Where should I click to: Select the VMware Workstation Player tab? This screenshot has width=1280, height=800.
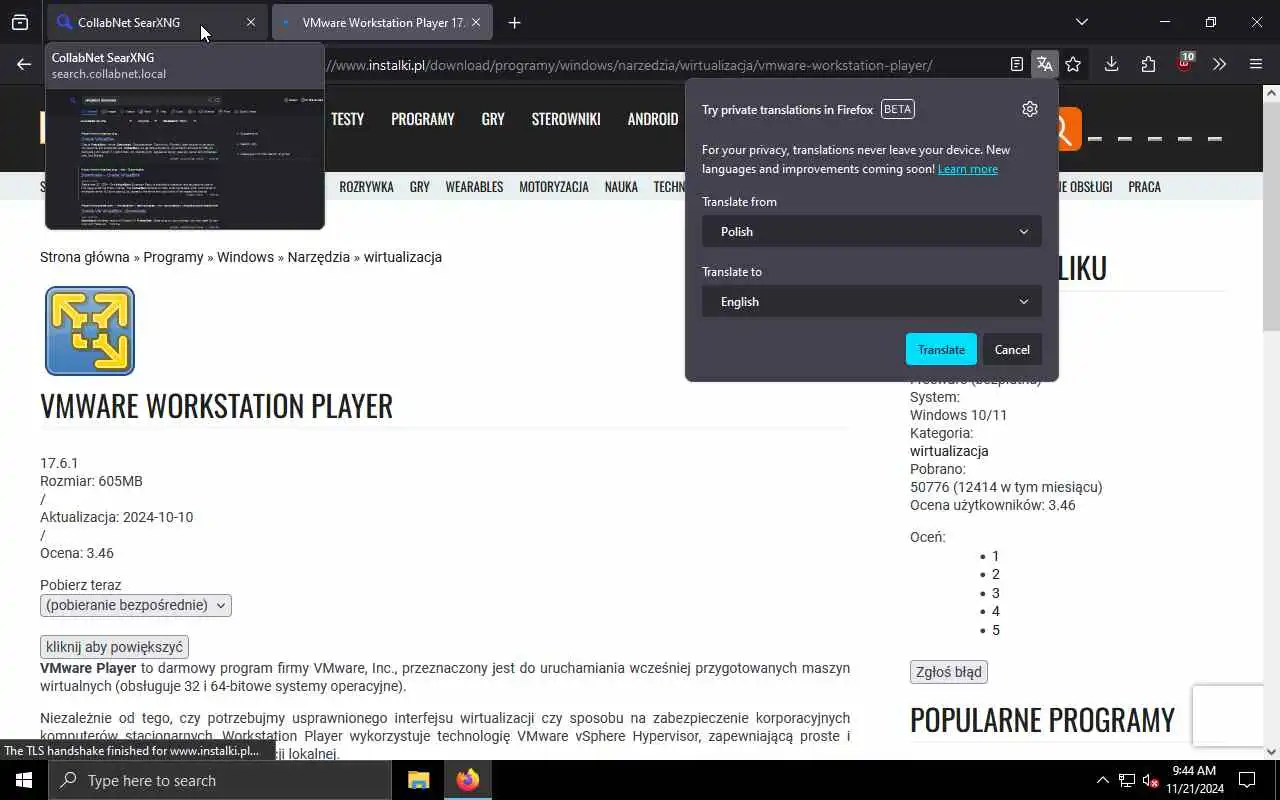382,22
